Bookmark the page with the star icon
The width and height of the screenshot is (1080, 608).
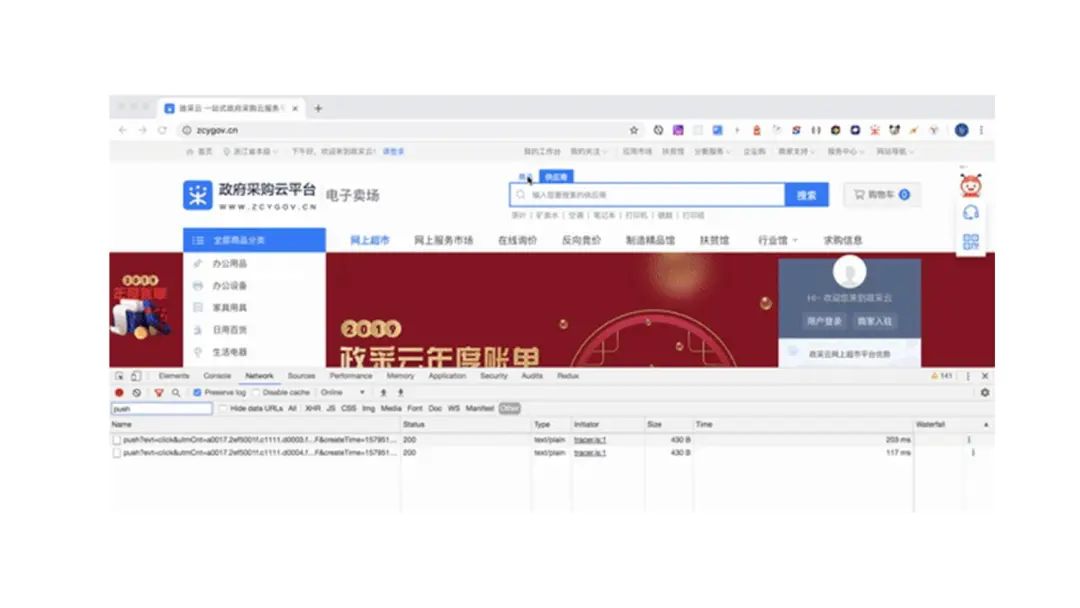[x=634, y=130]
